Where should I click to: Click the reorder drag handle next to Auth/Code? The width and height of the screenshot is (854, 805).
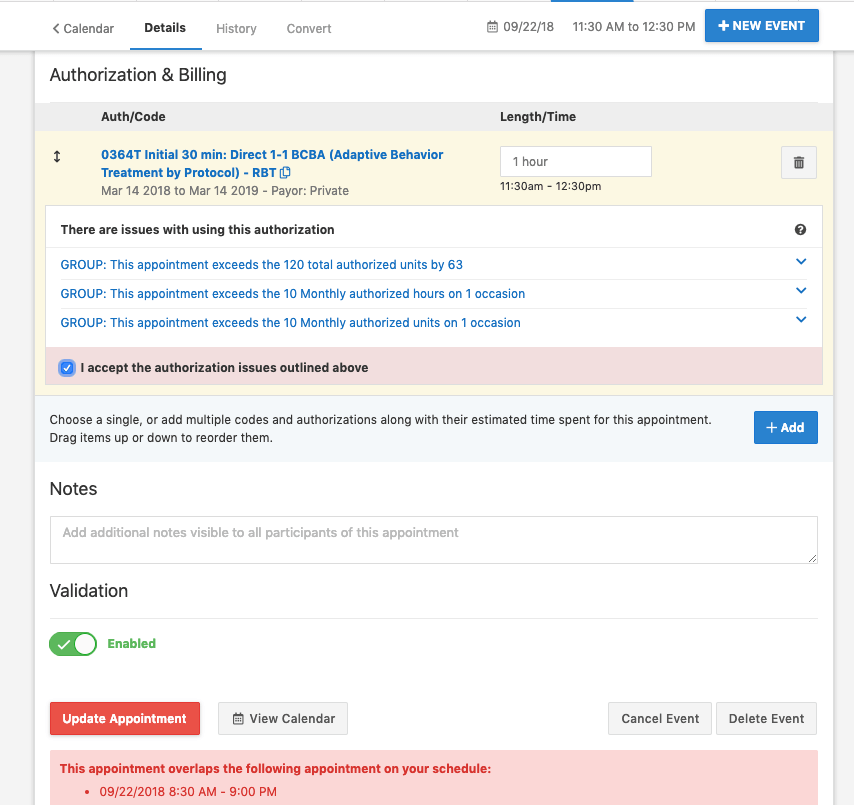(x=57, y=156)
